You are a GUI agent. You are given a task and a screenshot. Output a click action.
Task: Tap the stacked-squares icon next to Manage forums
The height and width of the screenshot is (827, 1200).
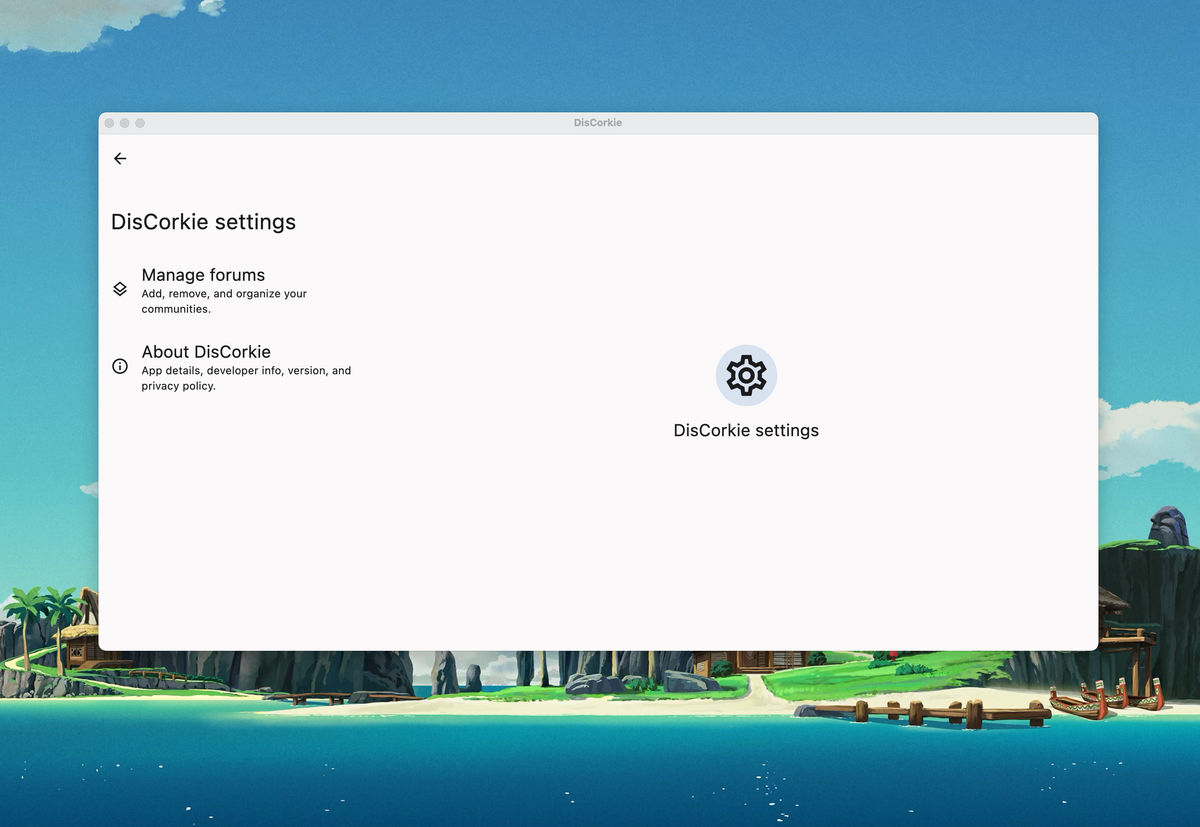[x=119, y=289]
